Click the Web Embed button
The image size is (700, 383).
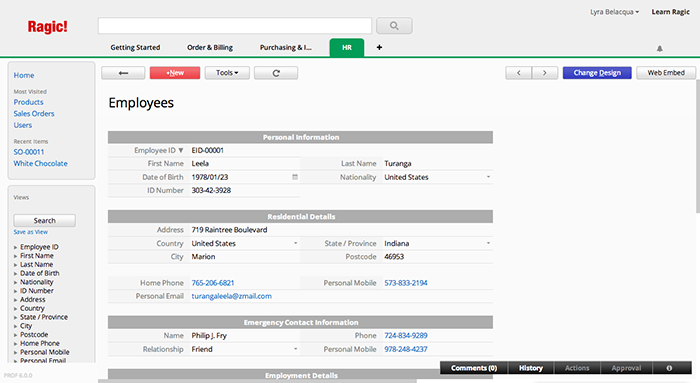(666, 73)
